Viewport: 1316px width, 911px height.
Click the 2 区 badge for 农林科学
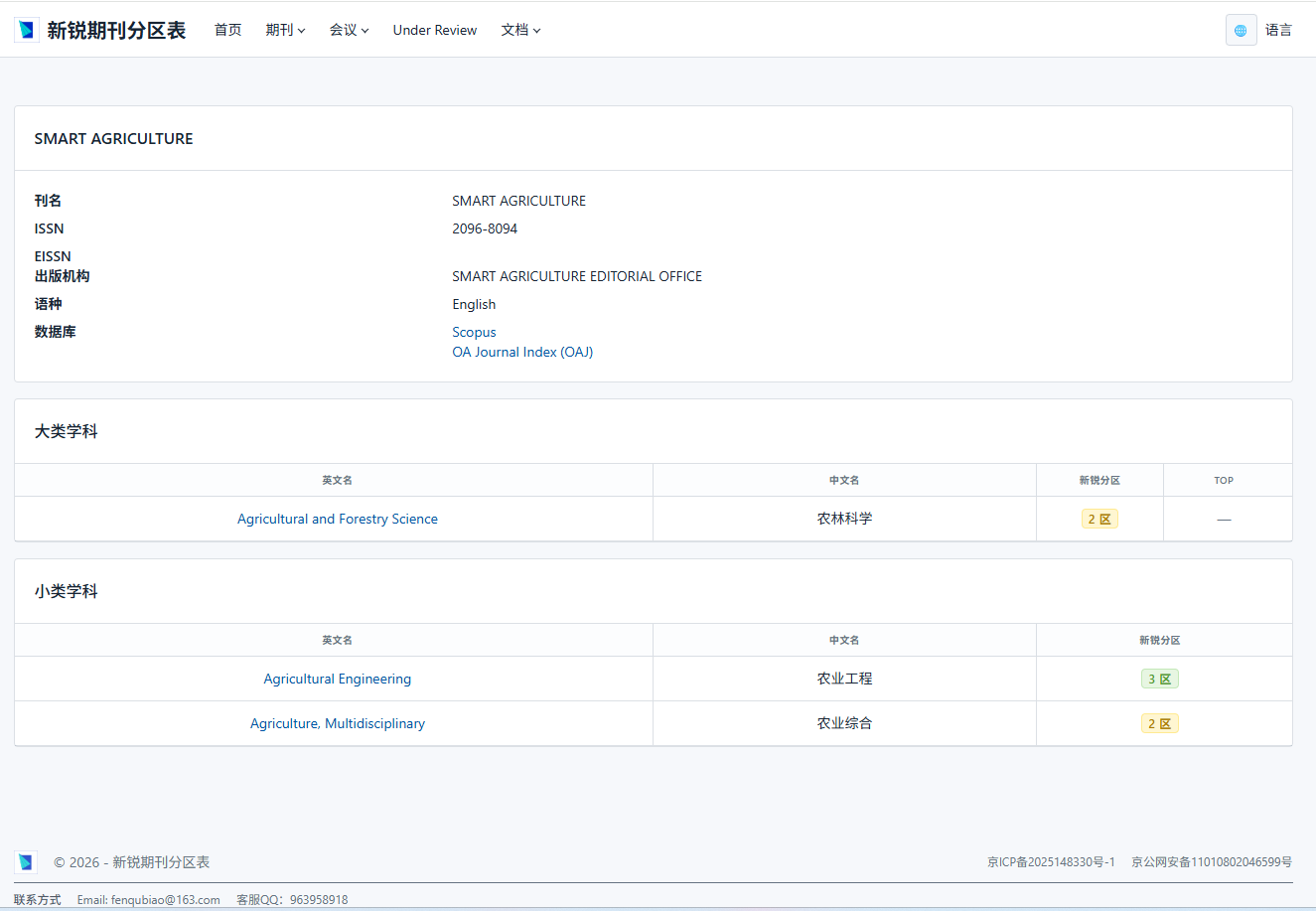(1099, 519)
